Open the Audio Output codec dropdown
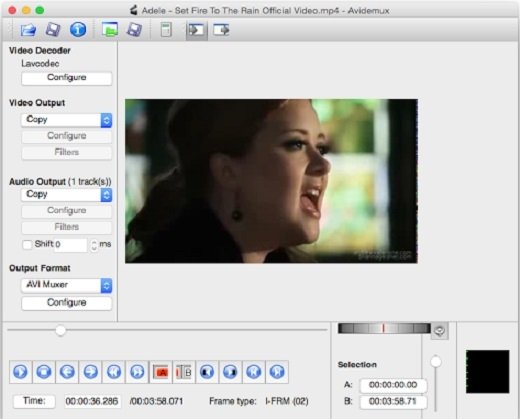Image resolution: width=520 pixels, height=419 pixels. tap(67, 194)
